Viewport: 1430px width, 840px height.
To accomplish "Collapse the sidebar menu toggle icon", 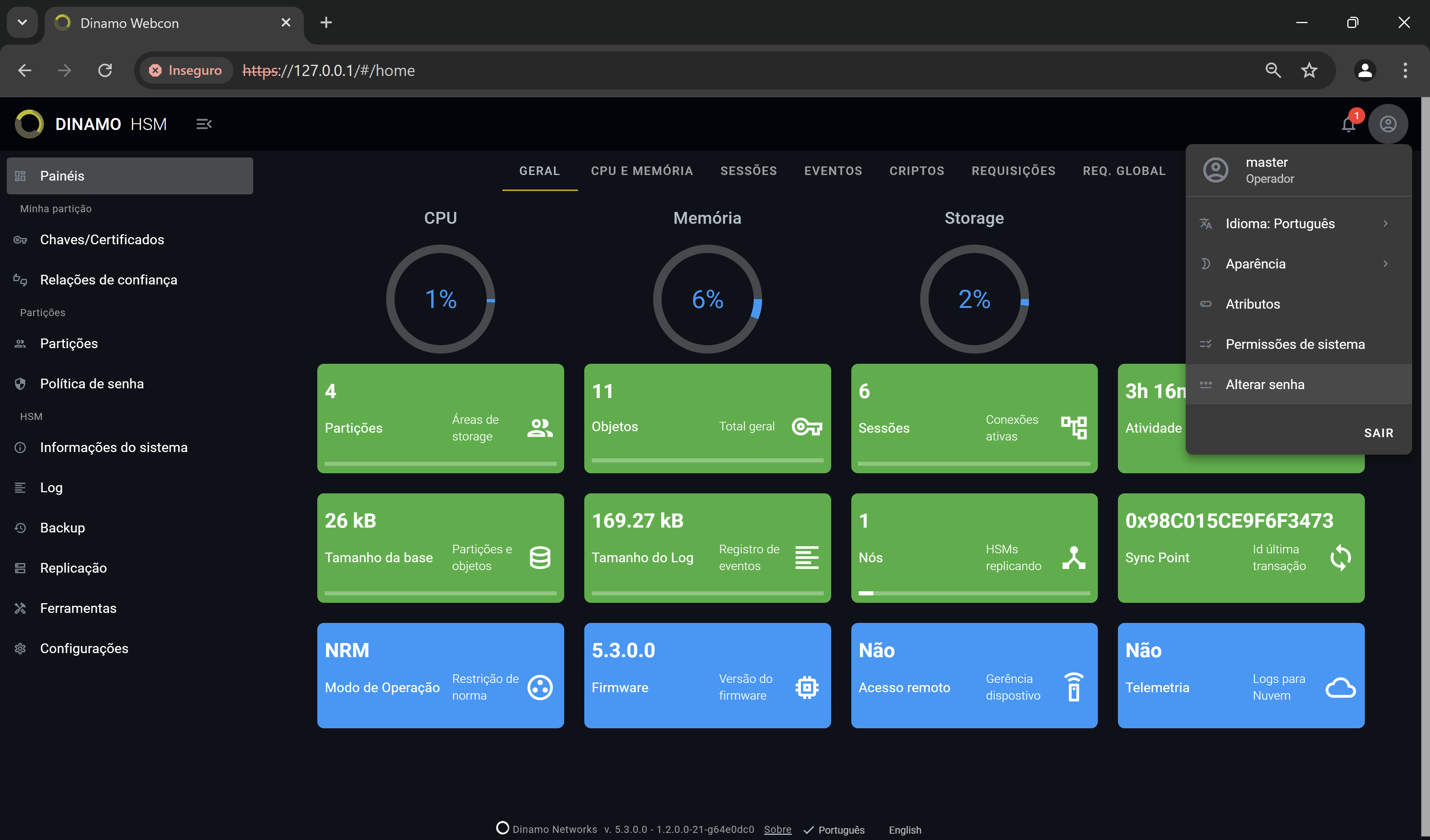I will click(204, 124).
